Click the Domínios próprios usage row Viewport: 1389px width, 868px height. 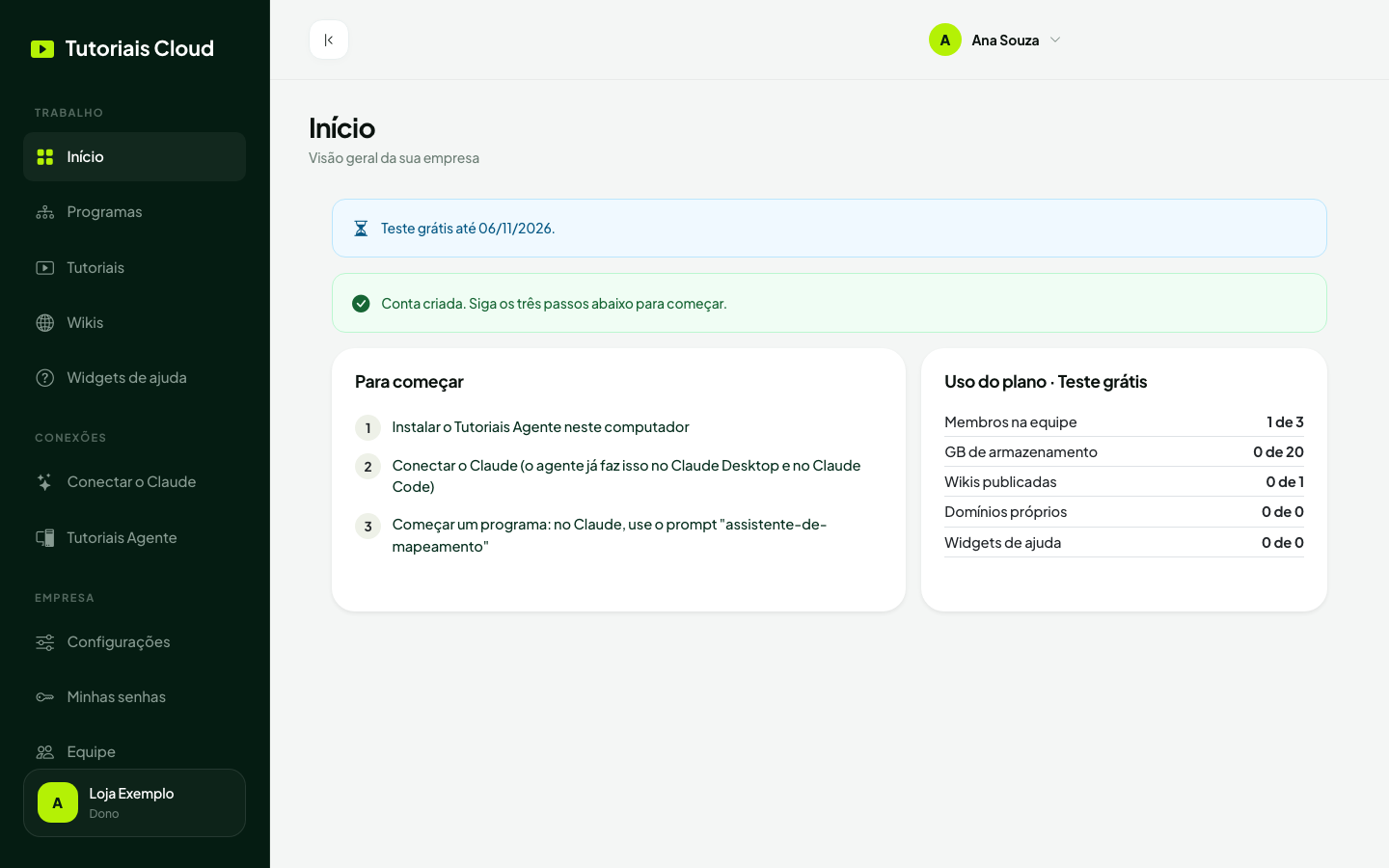pyautogui.click(x=1124, y=511)
